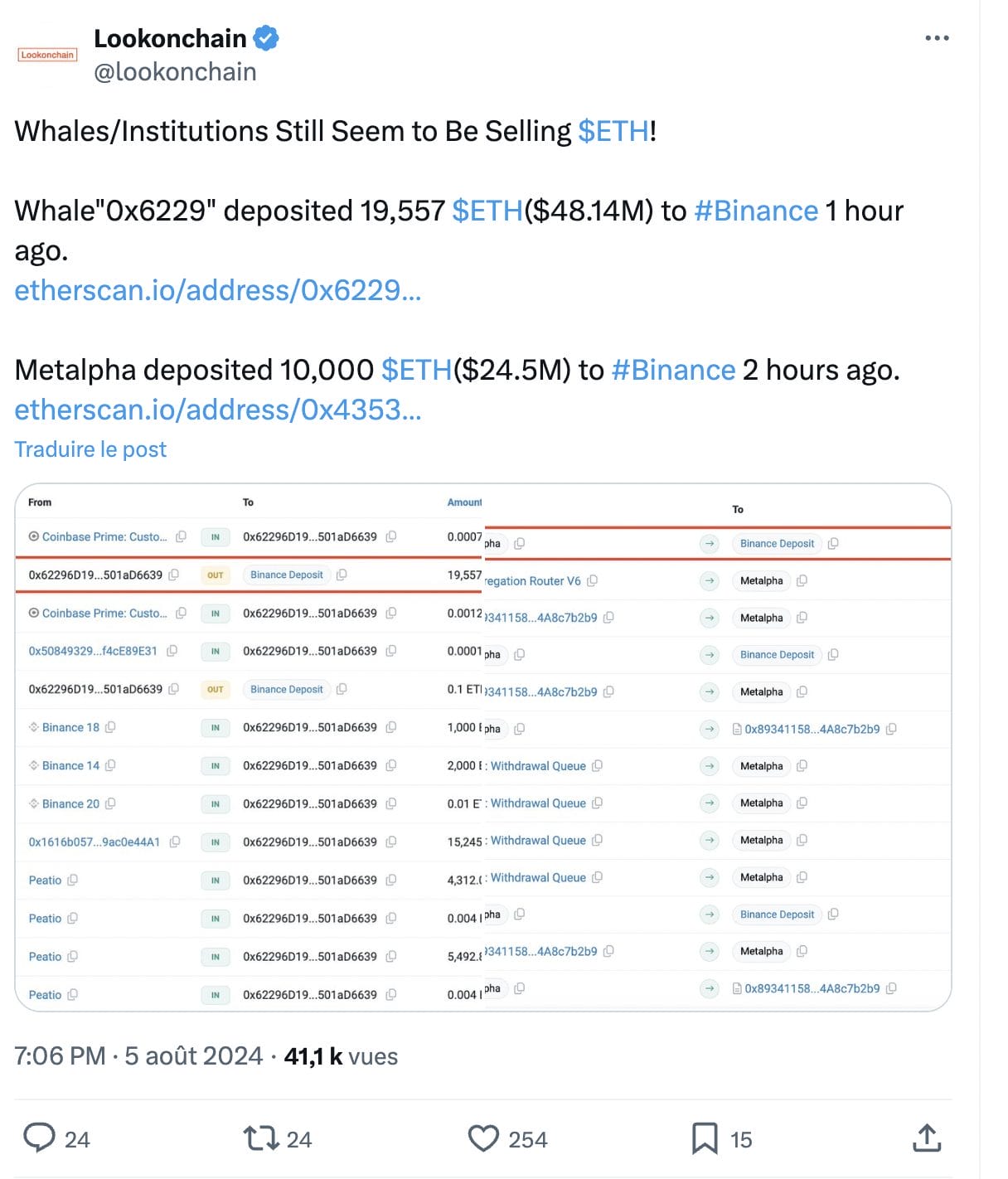
Task: Bookmark this post
Action: [x=705, y=1138]
